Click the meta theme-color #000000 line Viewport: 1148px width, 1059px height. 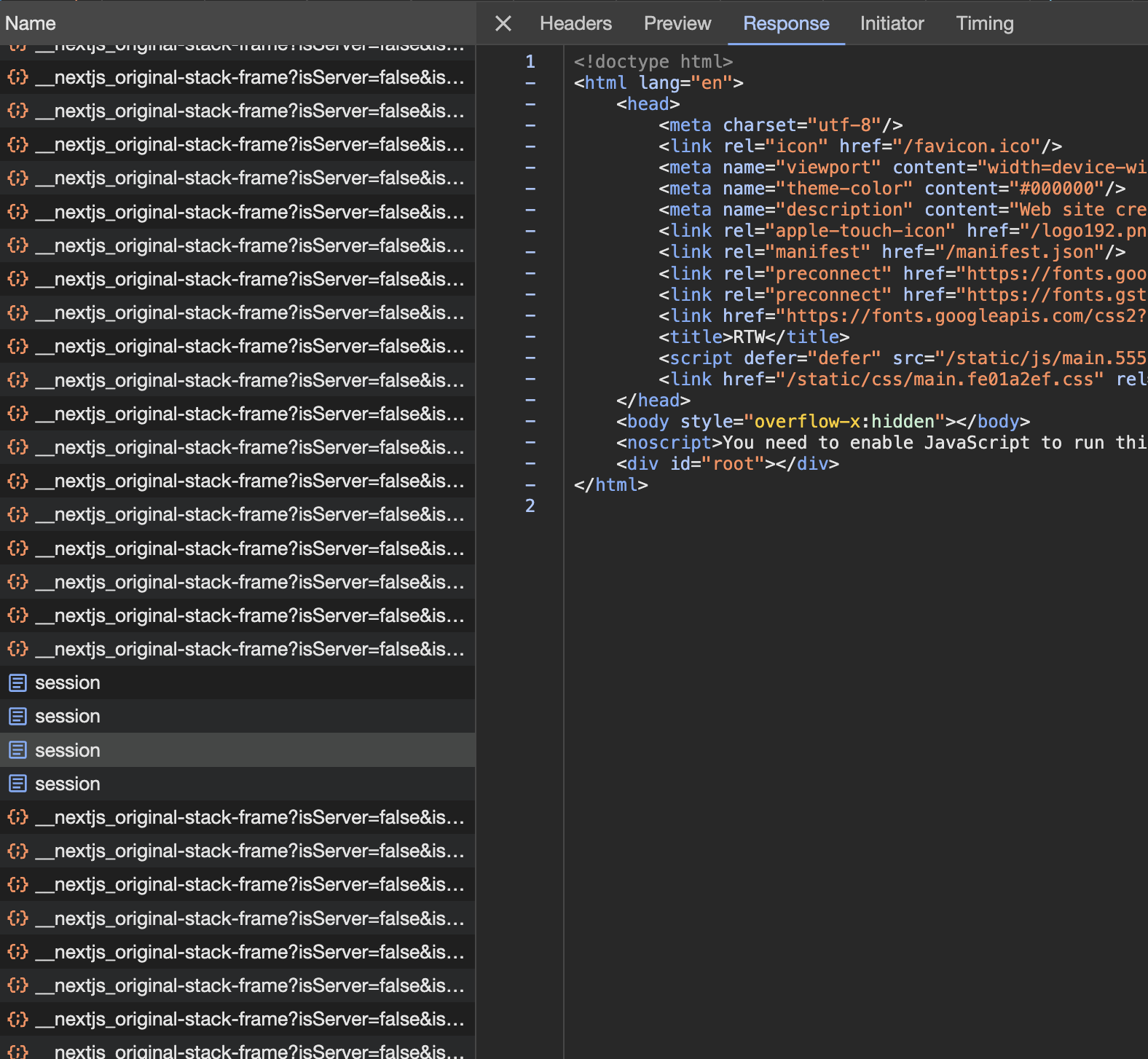click(892, 189)
